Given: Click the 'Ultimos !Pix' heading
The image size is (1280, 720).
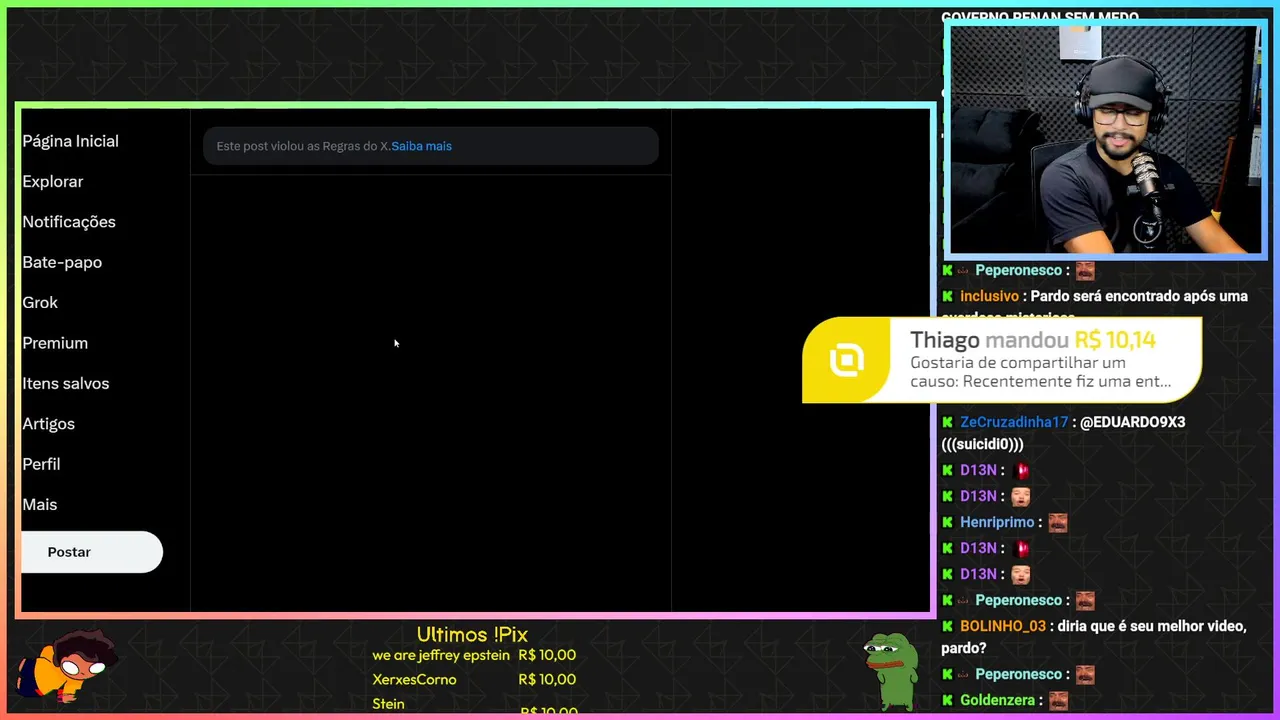Looking at the screenshot, I should [472, 635].
